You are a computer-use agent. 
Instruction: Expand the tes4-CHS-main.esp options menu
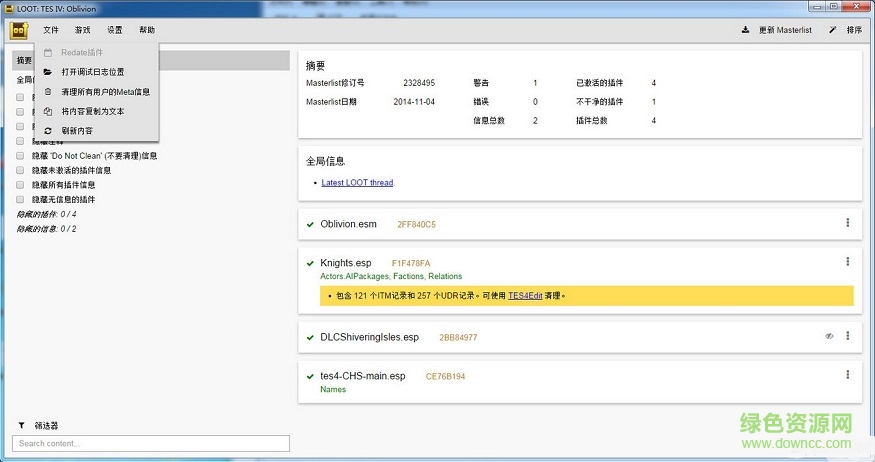pos(847,375)
